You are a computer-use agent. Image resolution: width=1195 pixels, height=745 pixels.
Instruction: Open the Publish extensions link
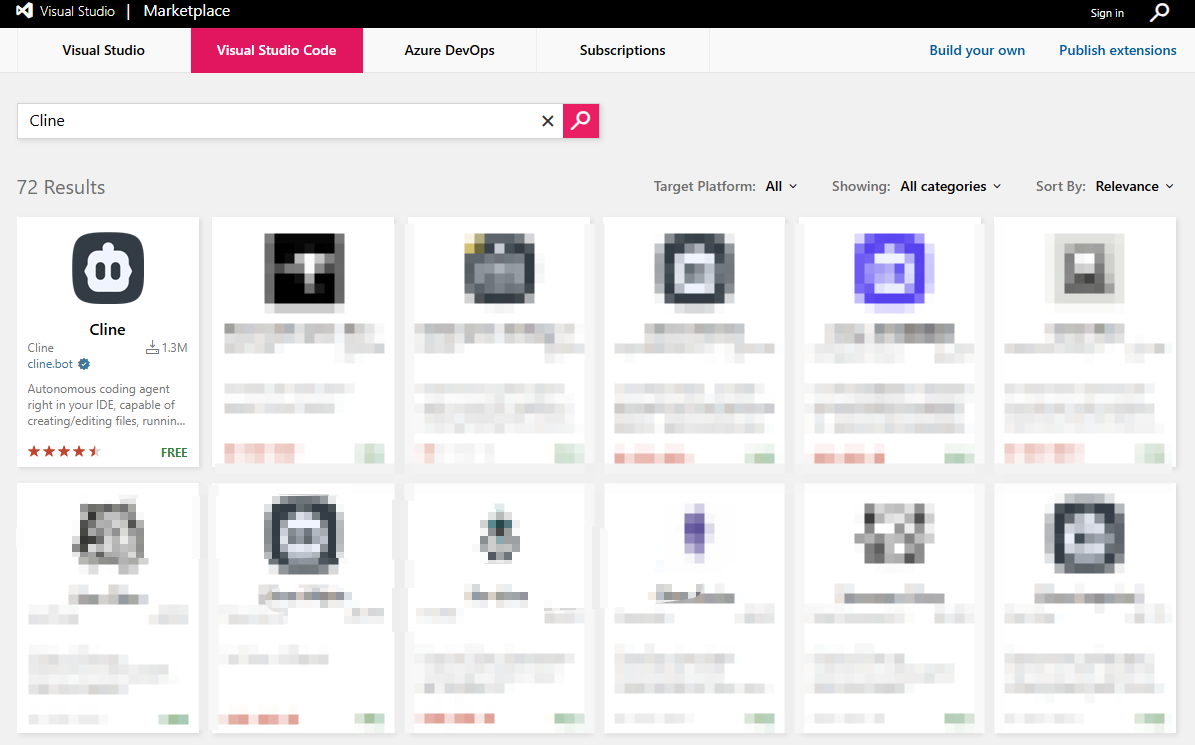[1117, 50]
